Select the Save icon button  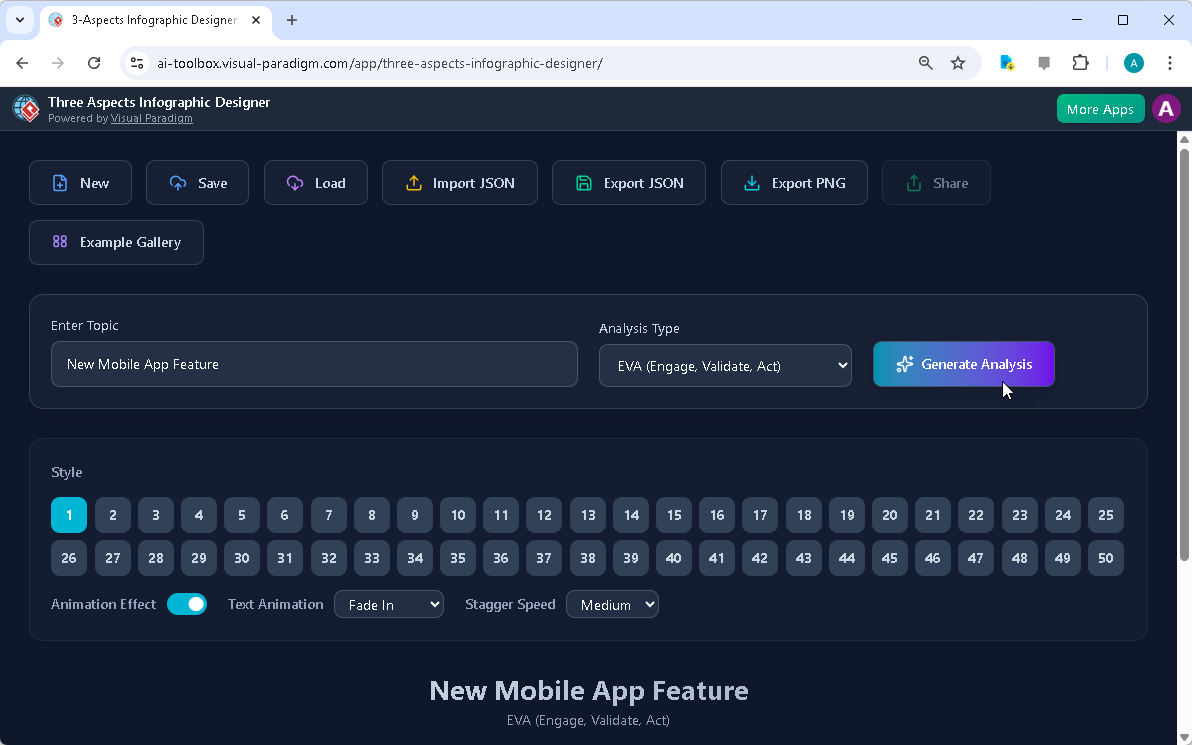click(x=175, y=182)
